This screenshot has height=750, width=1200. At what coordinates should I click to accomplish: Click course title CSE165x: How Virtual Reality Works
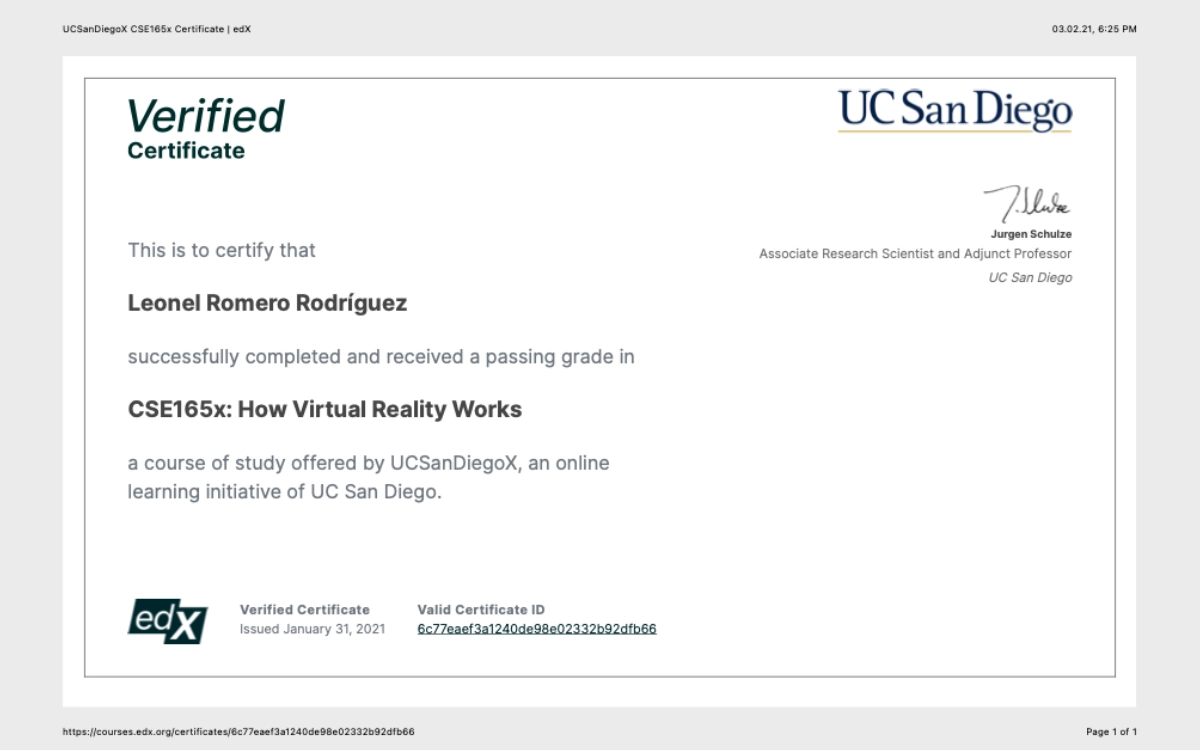(325, 409)
